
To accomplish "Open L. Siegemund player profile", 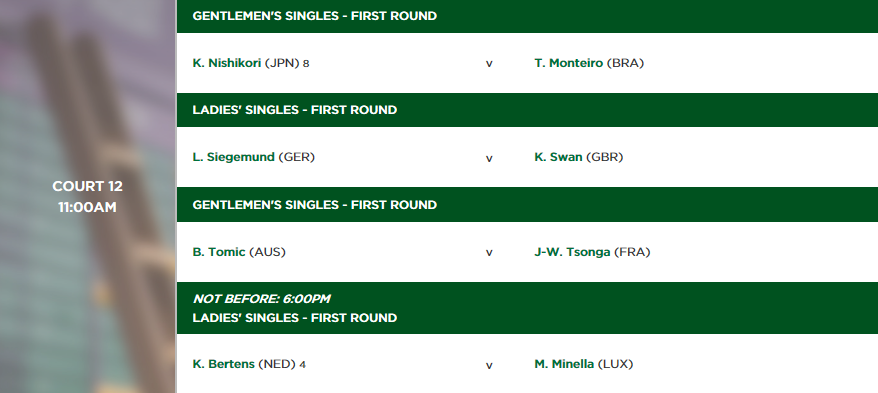I will point(233,157).
